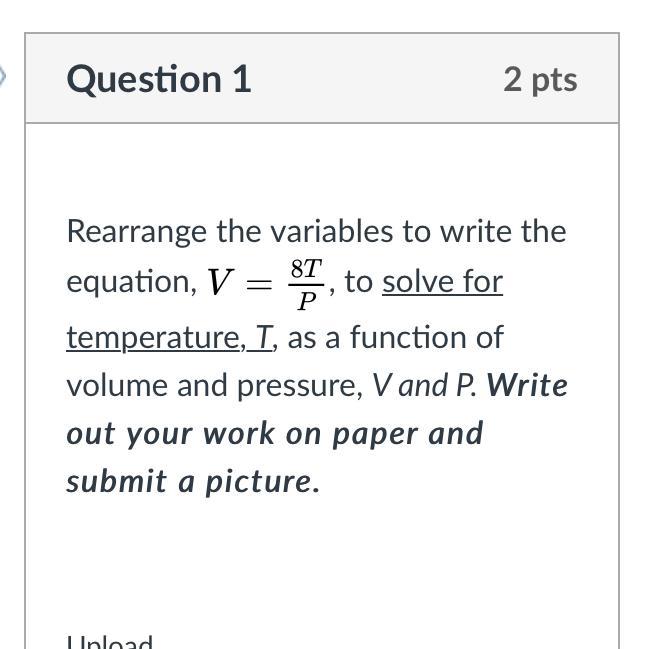Click the denominator P in the fraction
The width and height of the screenshot is (650, 649).
point(306,299)
